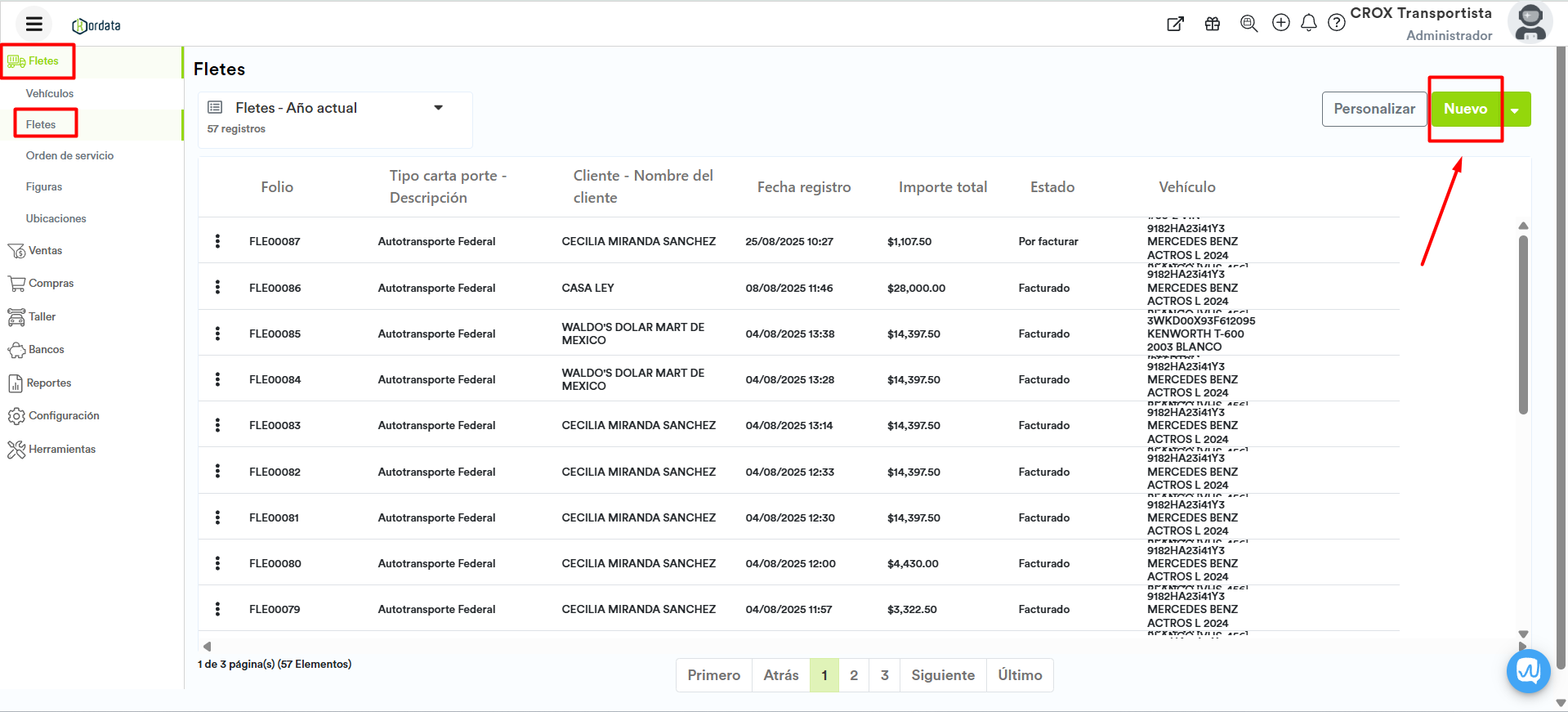Open the hamburger menu icon
This screenshot has width=1568, height=712.
34,24
